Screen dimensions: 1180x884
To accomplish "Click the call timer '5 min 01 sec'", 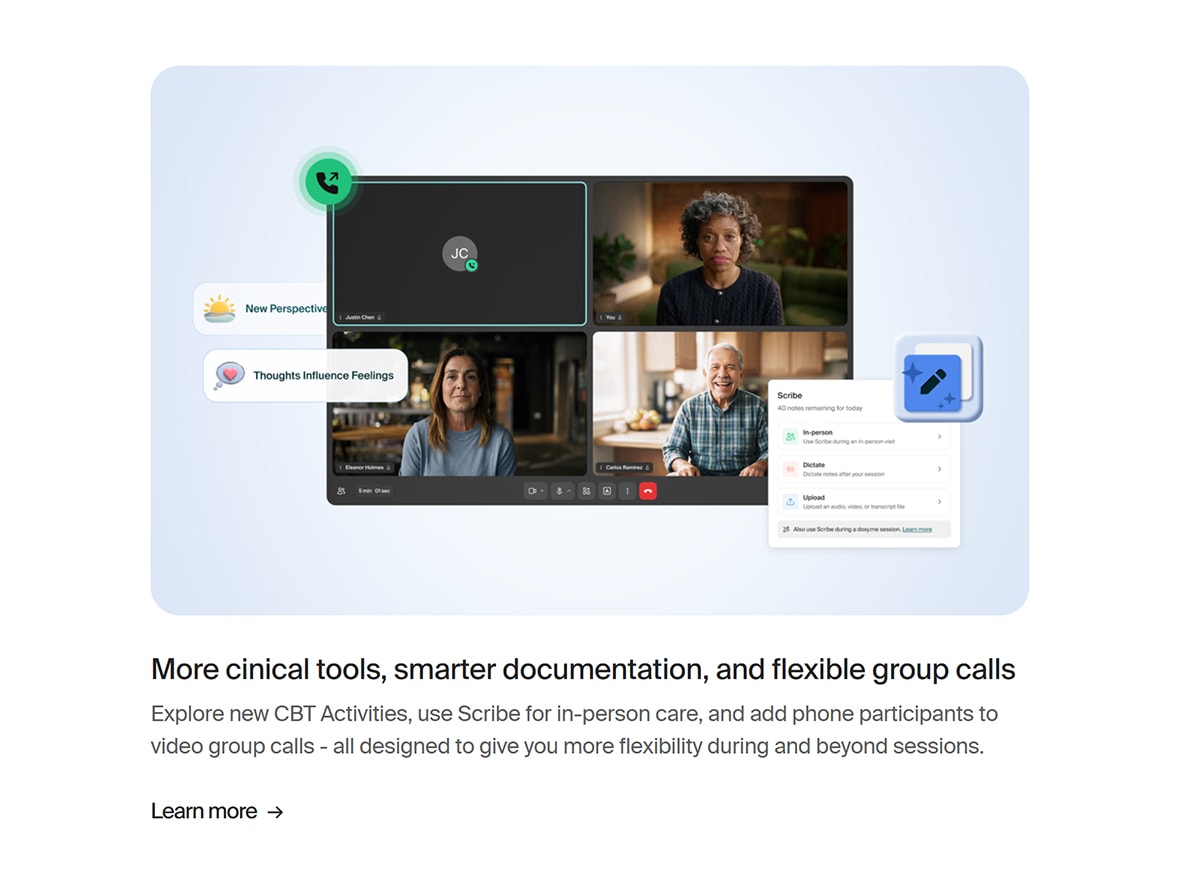I will point(374,491).
